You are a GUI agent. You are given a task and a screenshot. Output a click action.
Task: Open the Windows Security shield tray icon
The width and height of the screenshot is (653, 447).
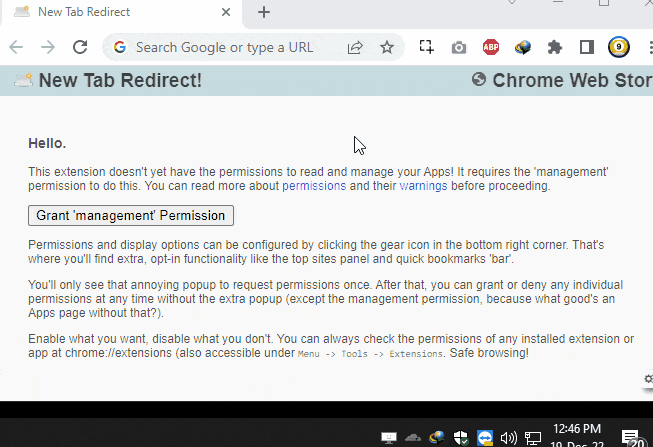coord(461,438)
